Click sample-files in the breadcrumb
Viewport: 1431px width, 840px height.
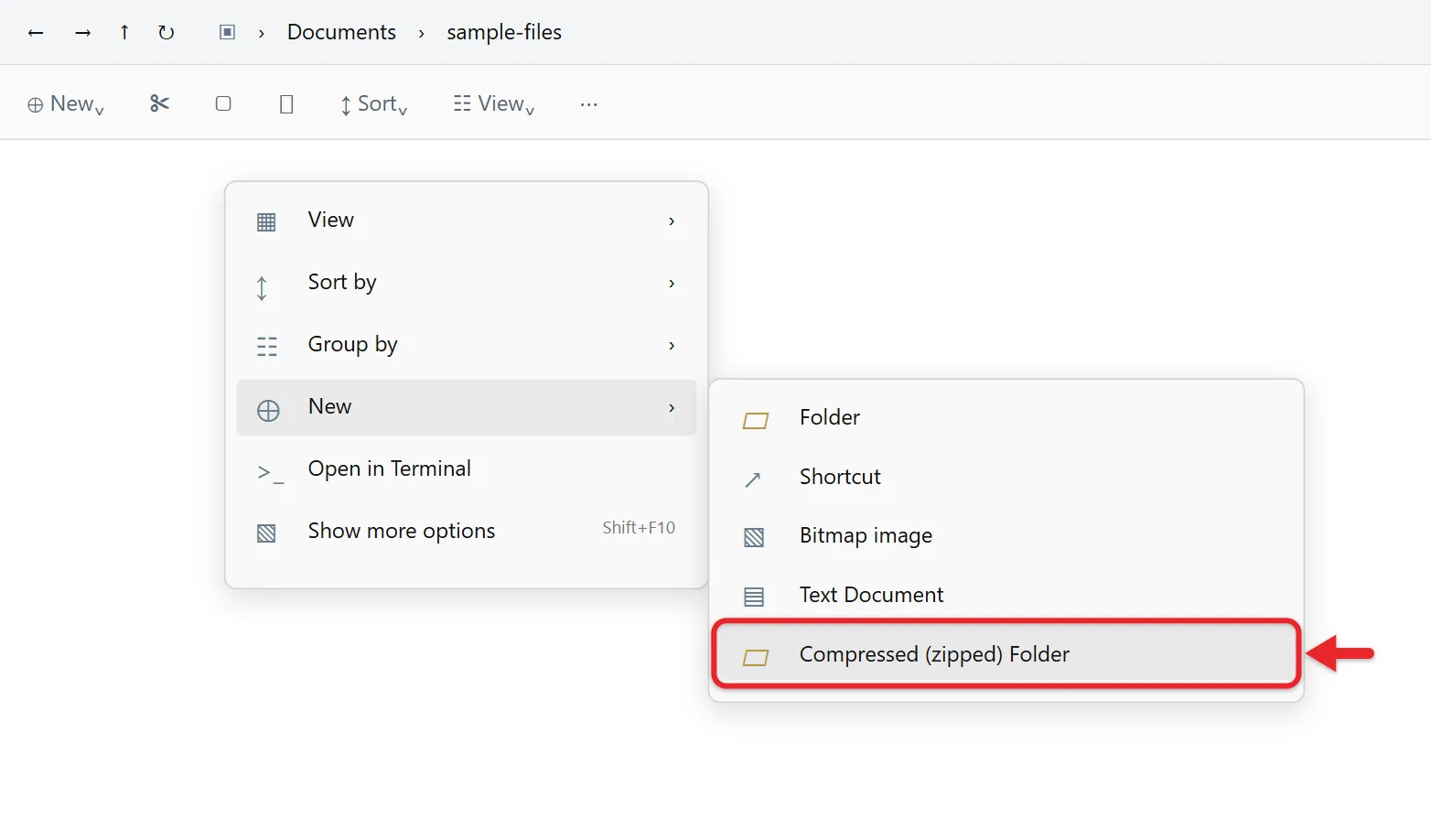[x=504, y=32]
